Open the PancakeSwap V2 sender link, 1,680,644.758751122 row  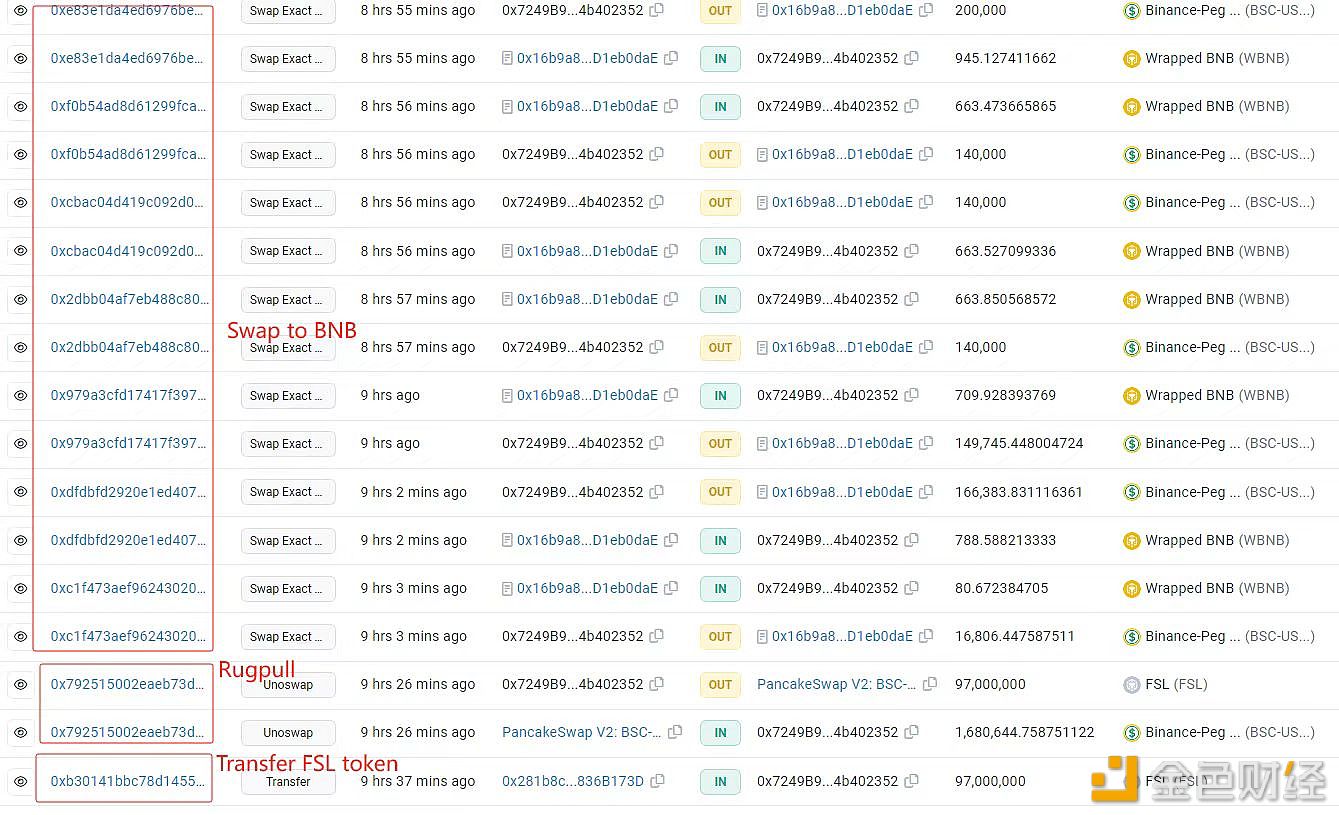pyautogui.click(x=581, y=733)
